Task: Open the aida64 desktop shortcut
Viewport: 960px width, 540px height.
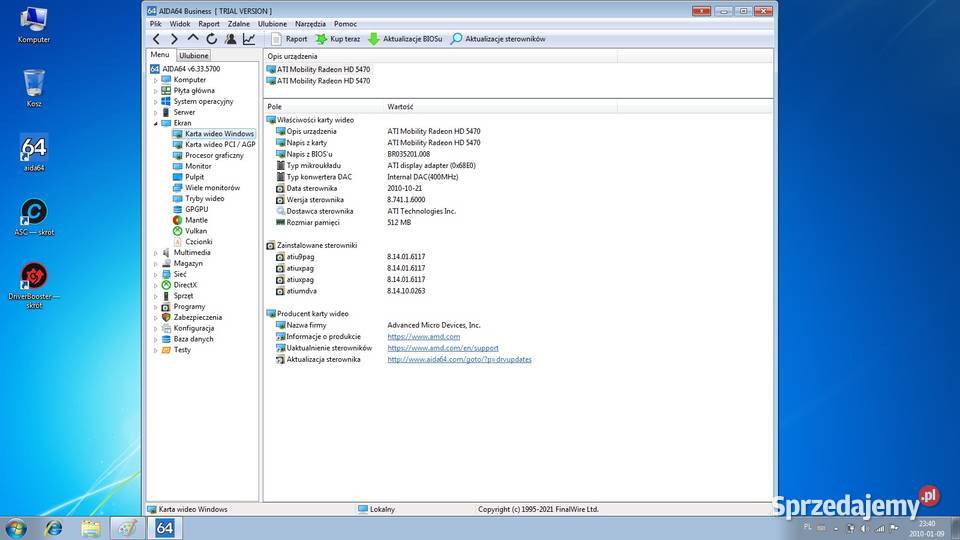Action: click(x=34, y=154)
